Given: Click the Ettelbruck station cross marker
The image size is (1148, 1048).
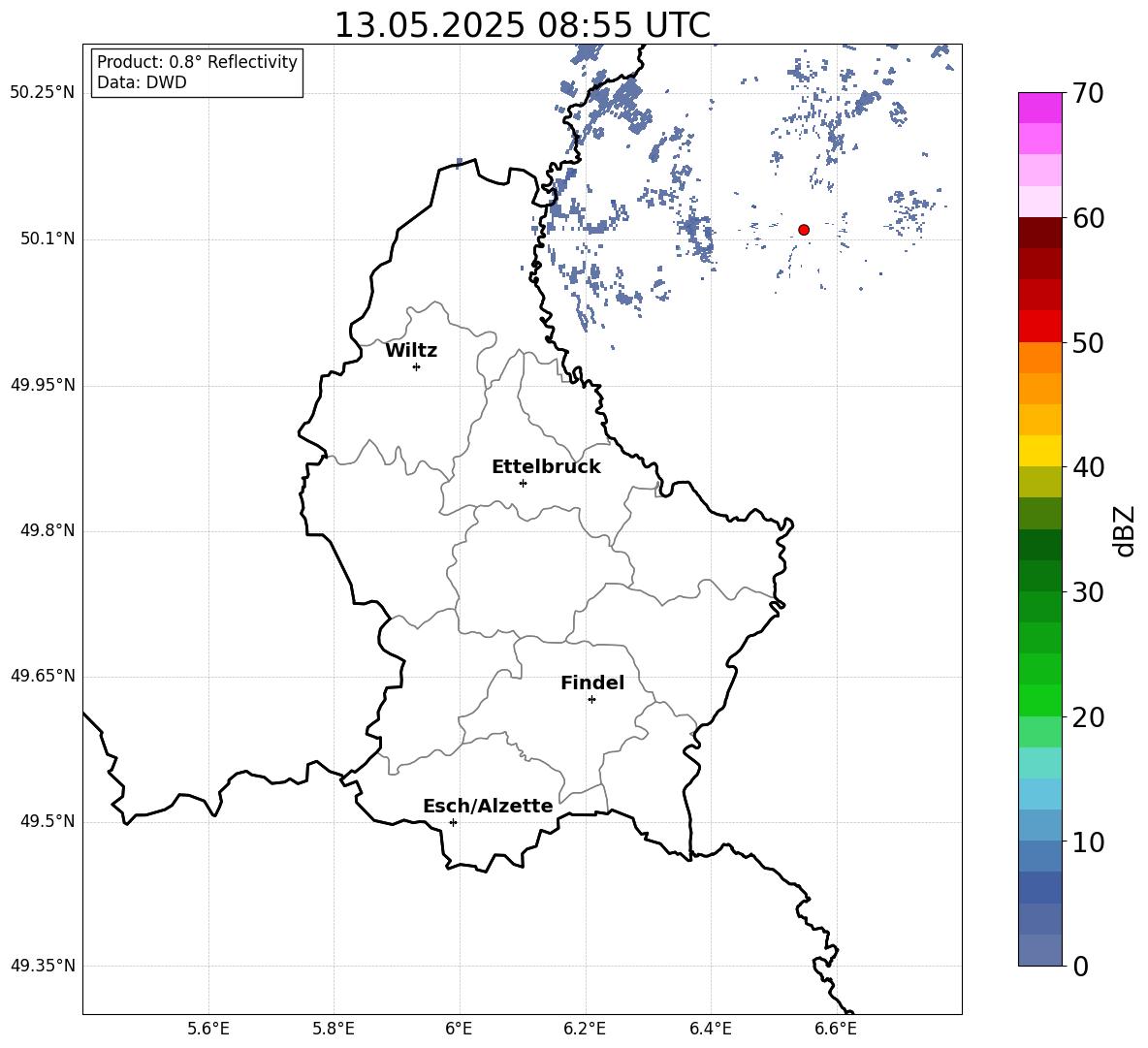Looking at the screenshot, I should (x=523, y=483).
